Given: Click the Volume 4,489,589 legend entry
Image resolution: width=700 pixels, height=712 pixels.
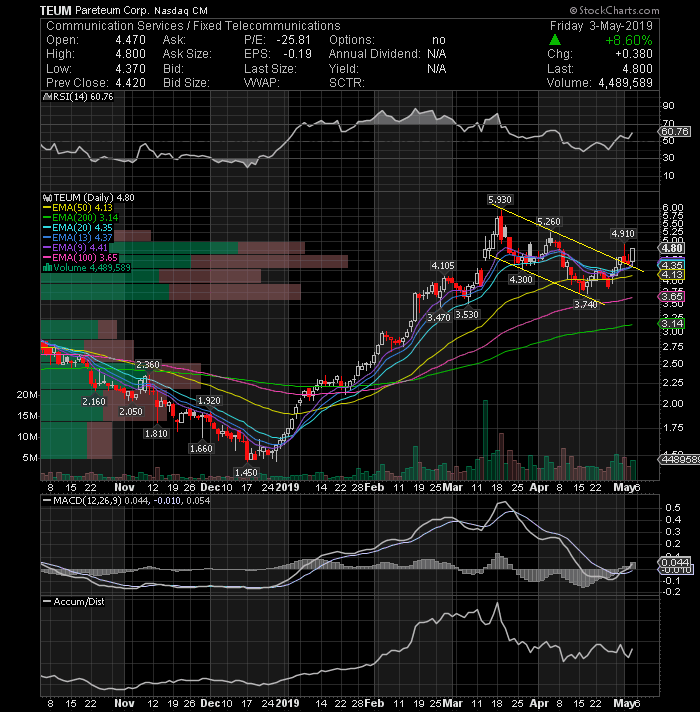Looking at the screenshot, I should 92,267.
